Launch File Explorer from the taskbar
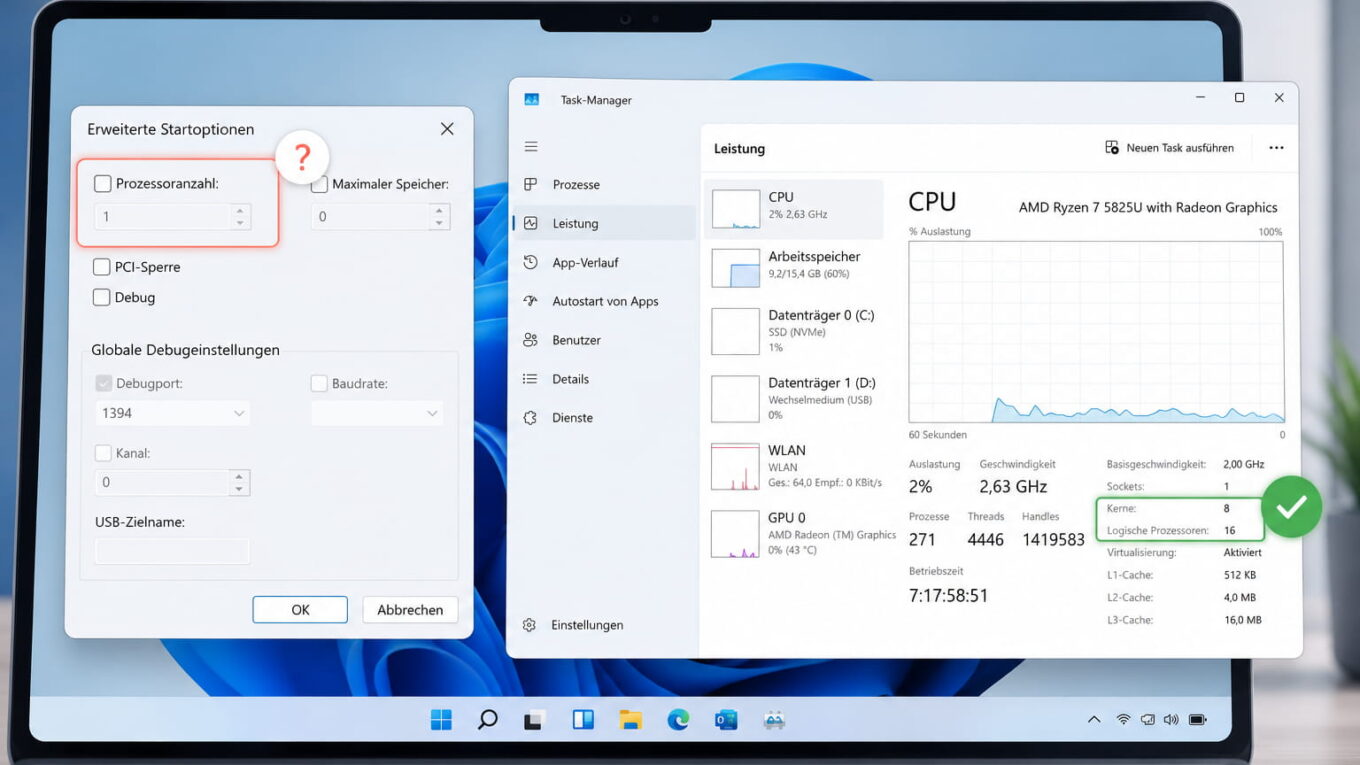The image size is (1360, 765). pyautogui.click(x=630, y=720)
